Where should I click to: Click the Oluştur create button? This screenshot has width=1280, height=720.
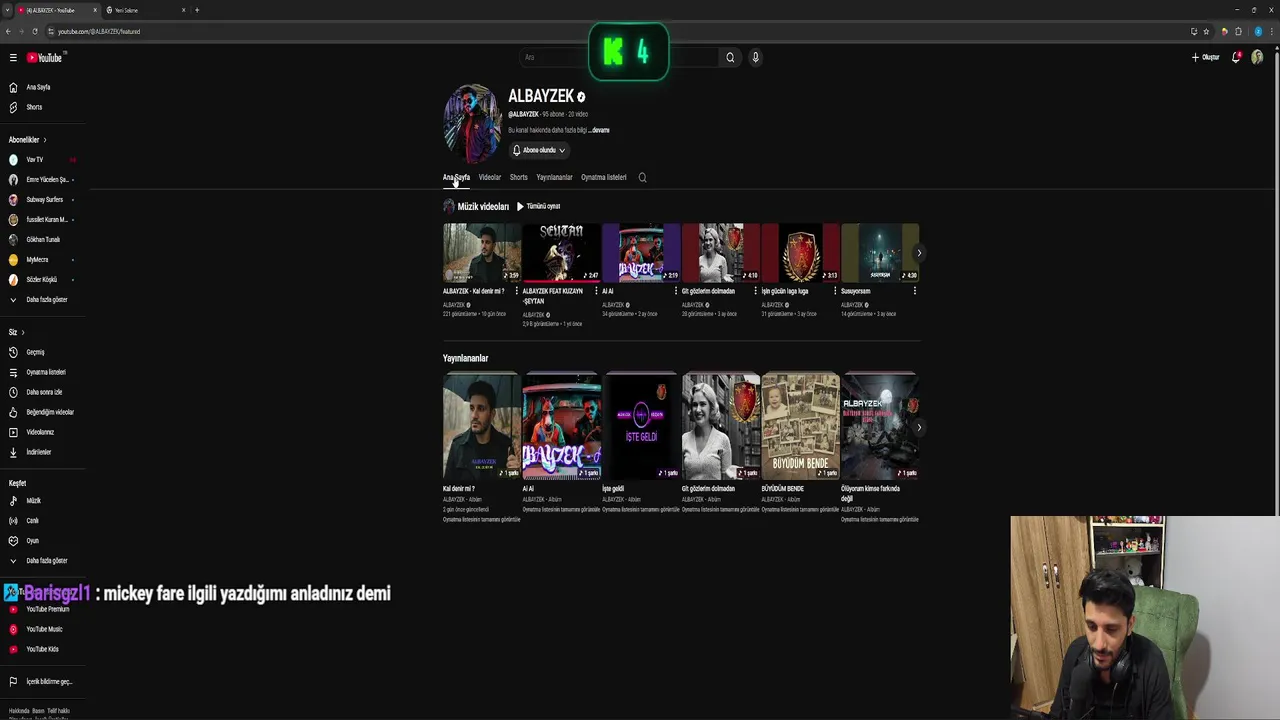[x=1205, y=57]
